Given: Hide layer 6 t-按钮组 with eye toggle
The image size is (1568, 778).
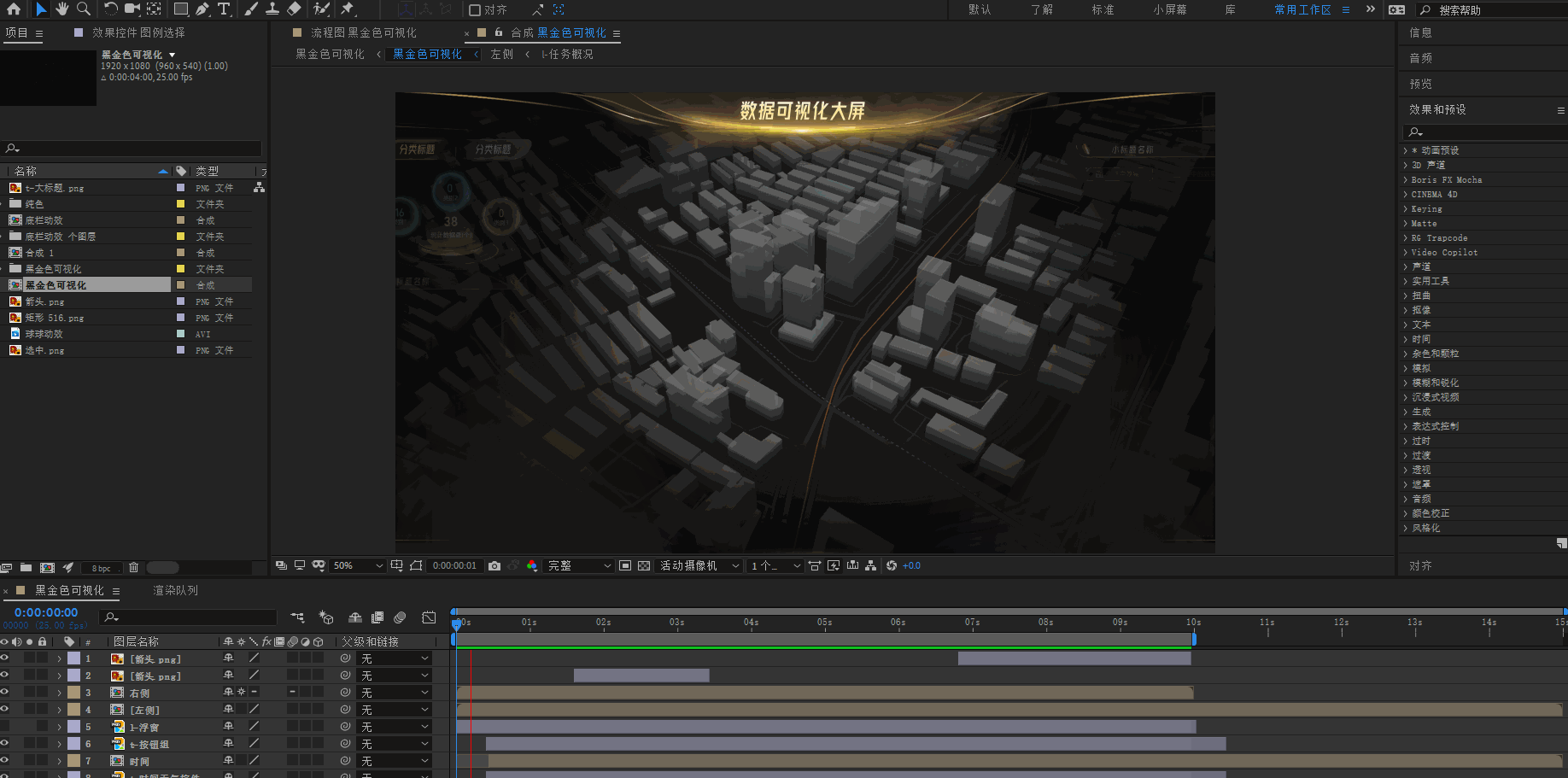Looking at the screenshot, I should [x=4, y=744].
